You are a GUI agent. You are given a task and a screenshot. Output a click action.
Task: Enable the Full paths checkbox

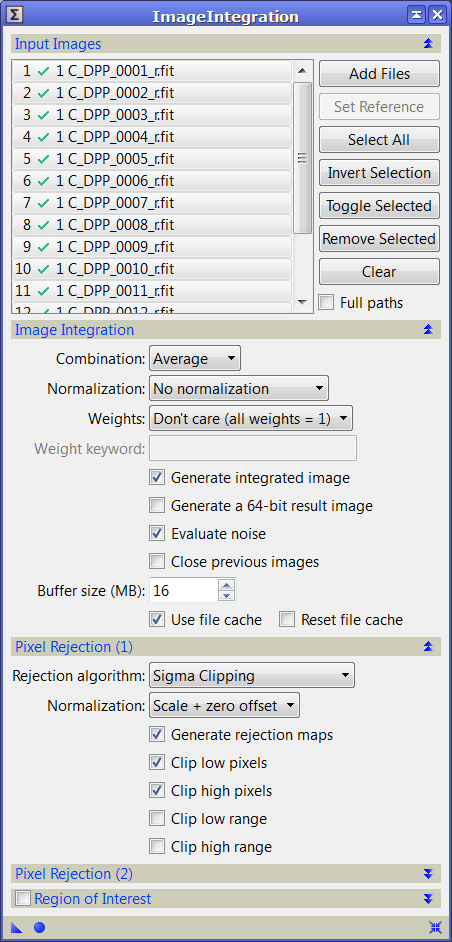click(326, 303)
